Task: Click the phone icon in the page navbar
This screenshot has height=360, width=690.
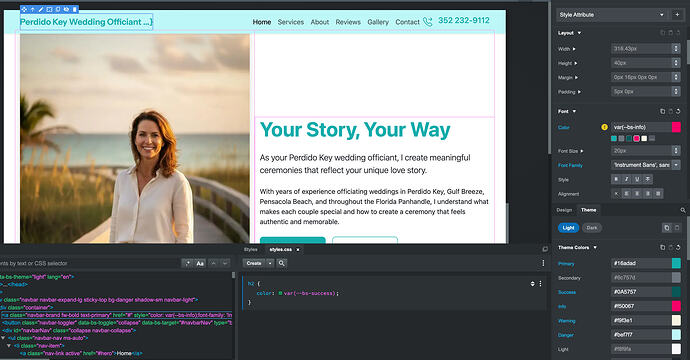Action: [428, 22]
